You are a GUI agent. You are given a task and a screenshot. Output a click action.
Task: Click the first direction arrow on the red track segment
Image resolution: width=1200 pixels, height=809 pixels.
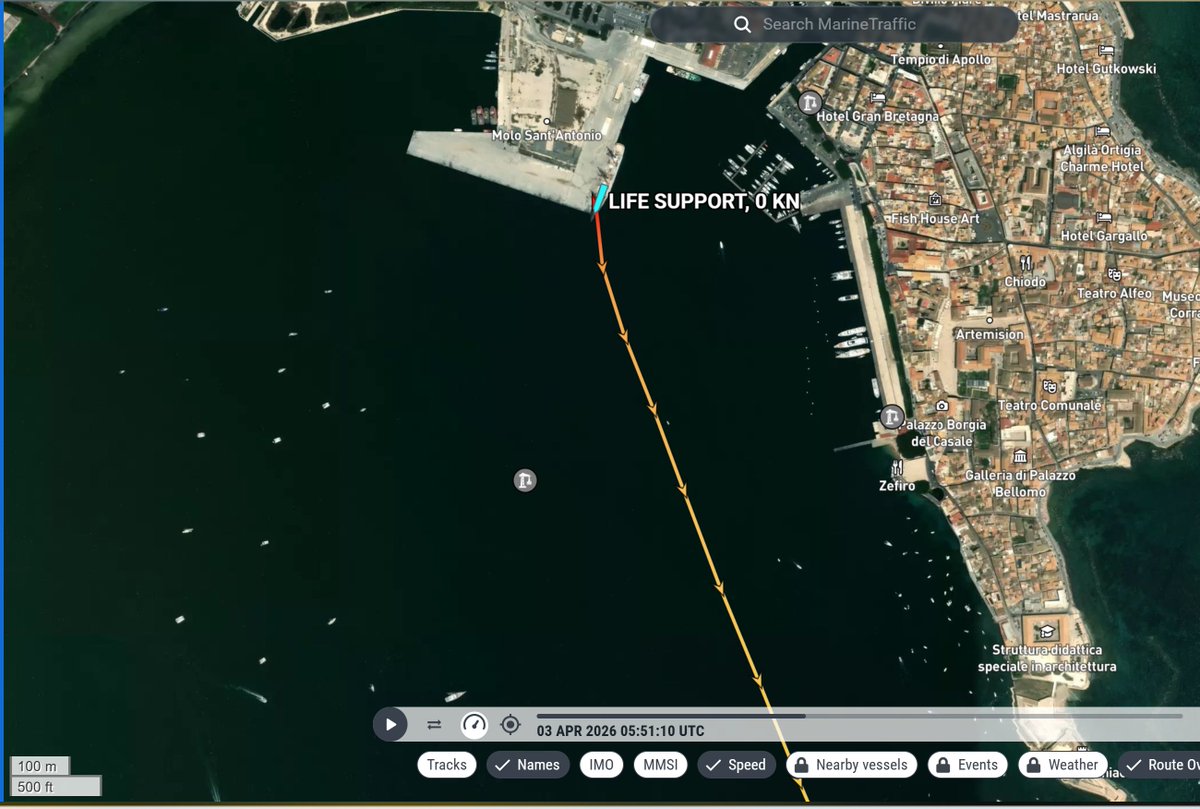click(x=602, y=266)
